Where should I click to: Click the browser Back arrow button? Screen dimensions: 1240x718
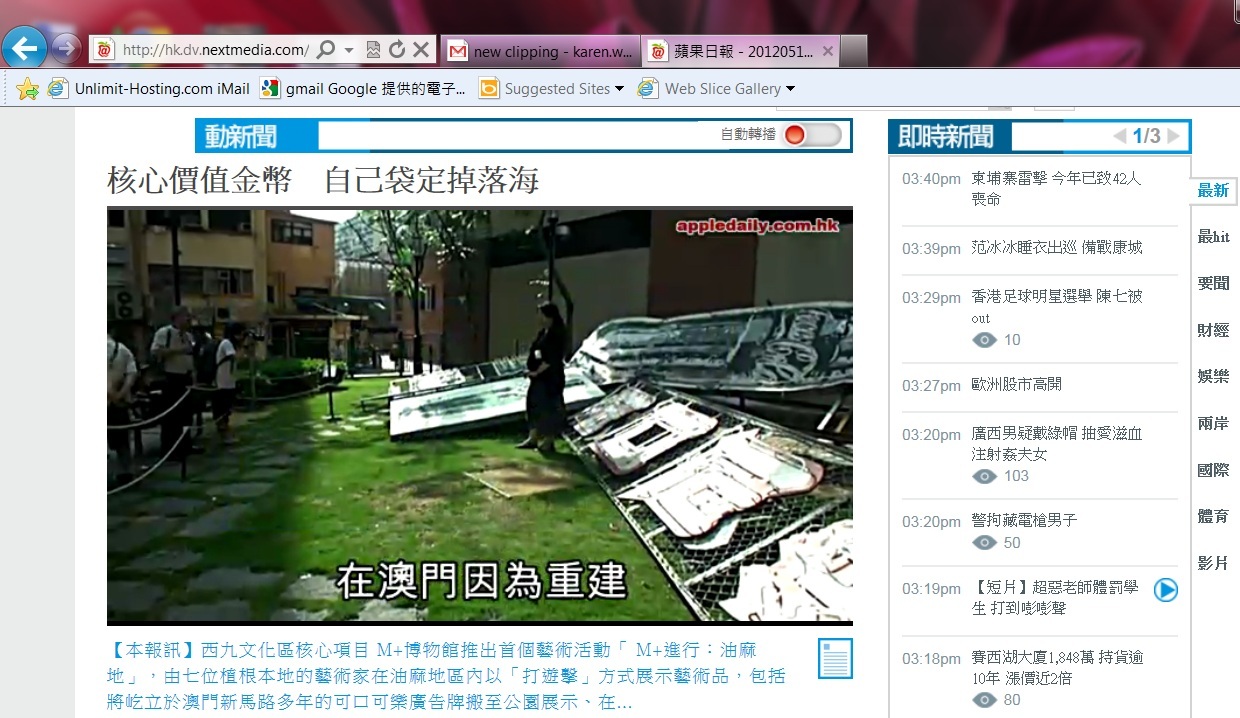(x=24, y=47)
